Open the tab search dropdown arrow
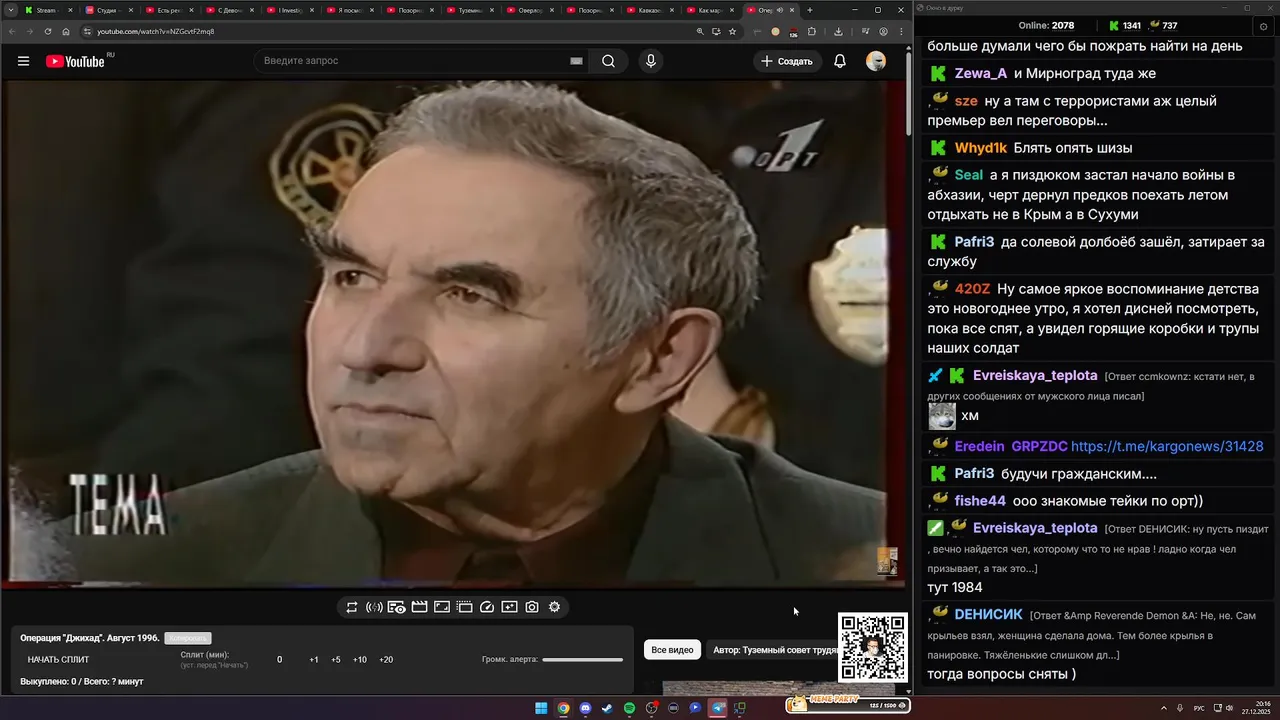 pyautogui.click(x=10, y=10)
